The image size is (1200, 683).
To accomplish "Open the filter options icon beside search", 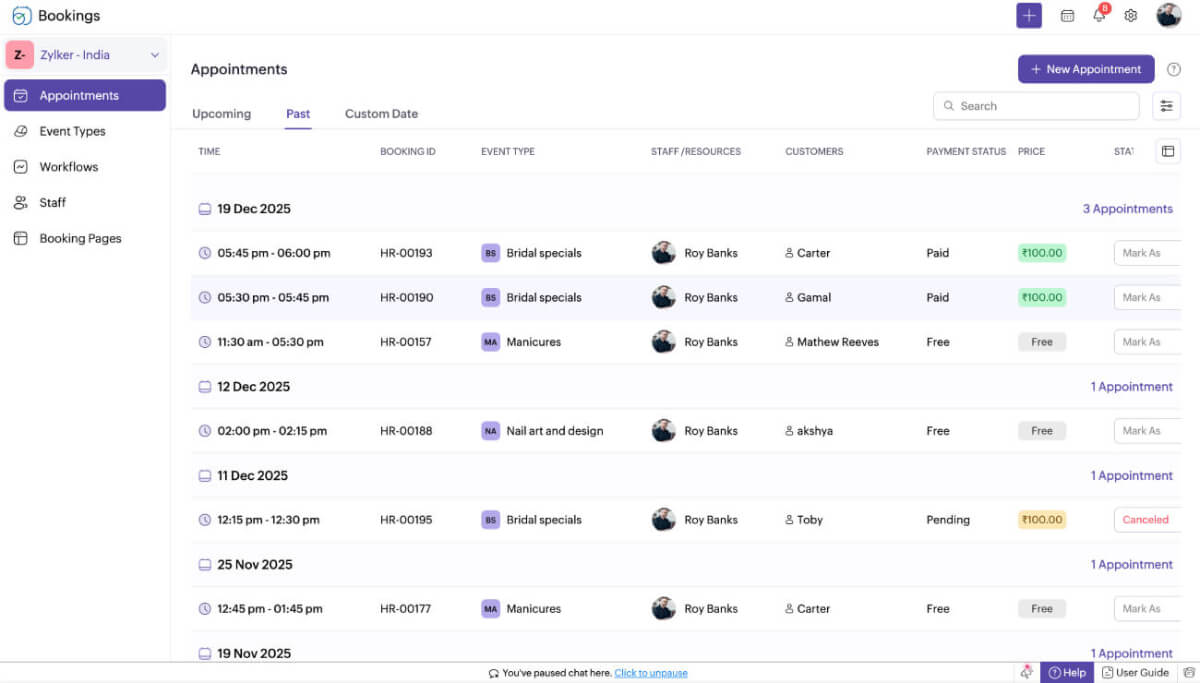I will pos(1166,106).
